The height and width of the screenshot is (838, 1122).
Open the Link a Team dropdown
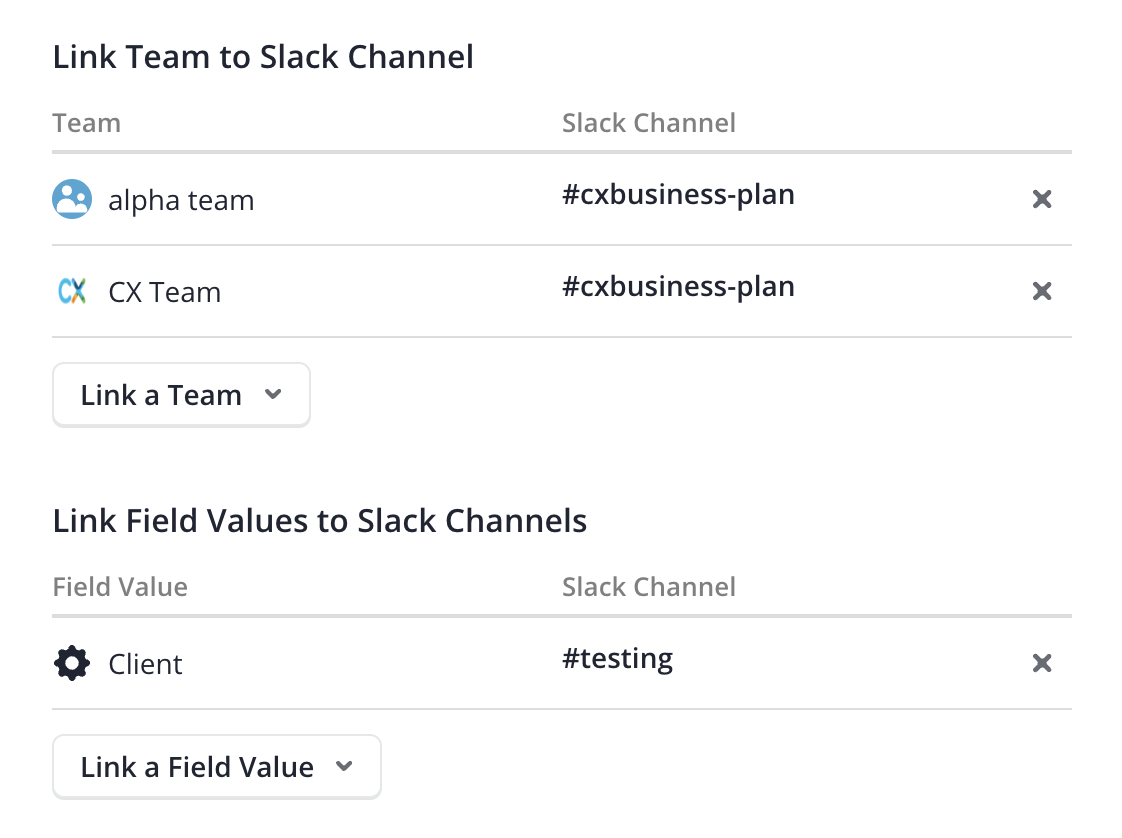(x=181, y=395)
